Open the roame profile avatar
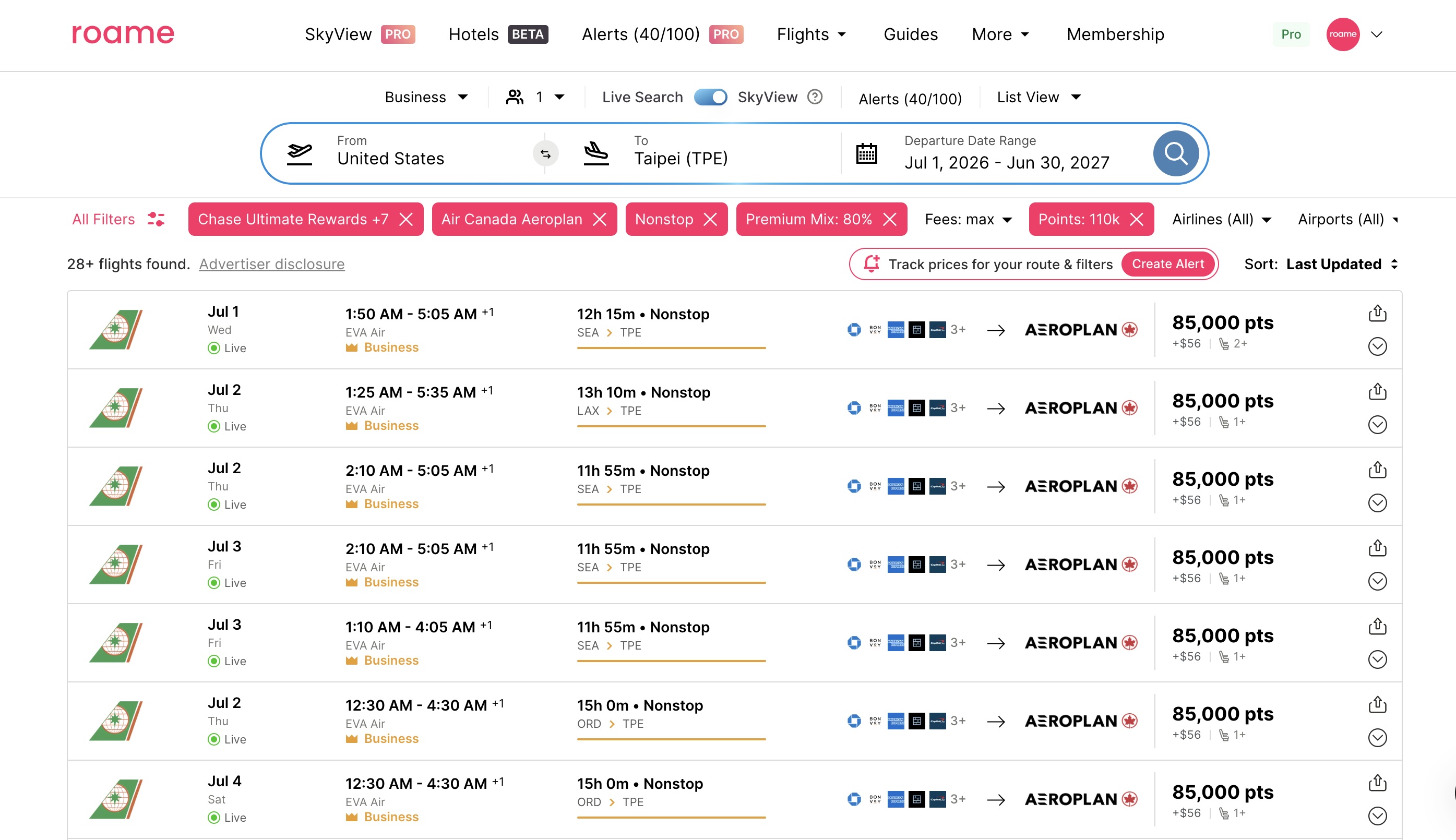 pyautogui.click(x=1342, y=34)
